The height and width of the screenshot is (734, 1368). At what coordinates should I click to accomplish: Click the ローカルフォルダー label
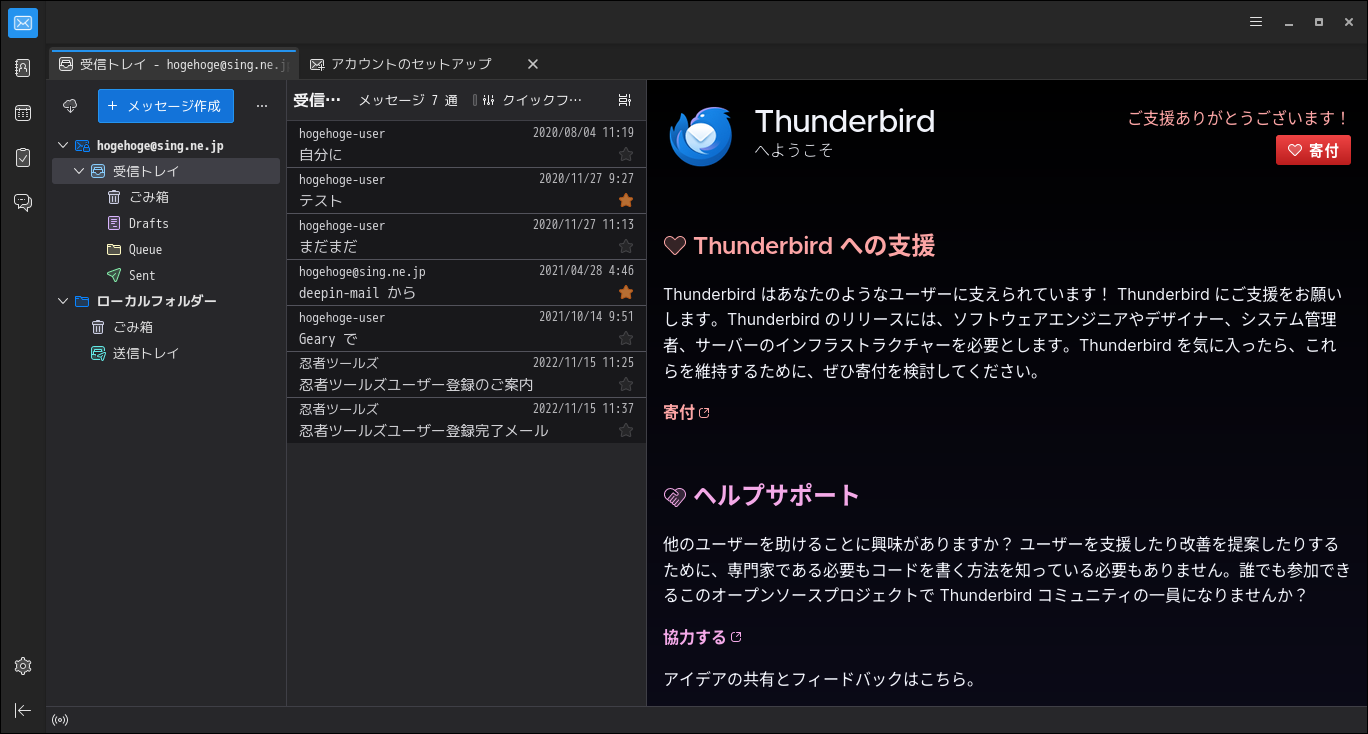click(x=157, y=301)
